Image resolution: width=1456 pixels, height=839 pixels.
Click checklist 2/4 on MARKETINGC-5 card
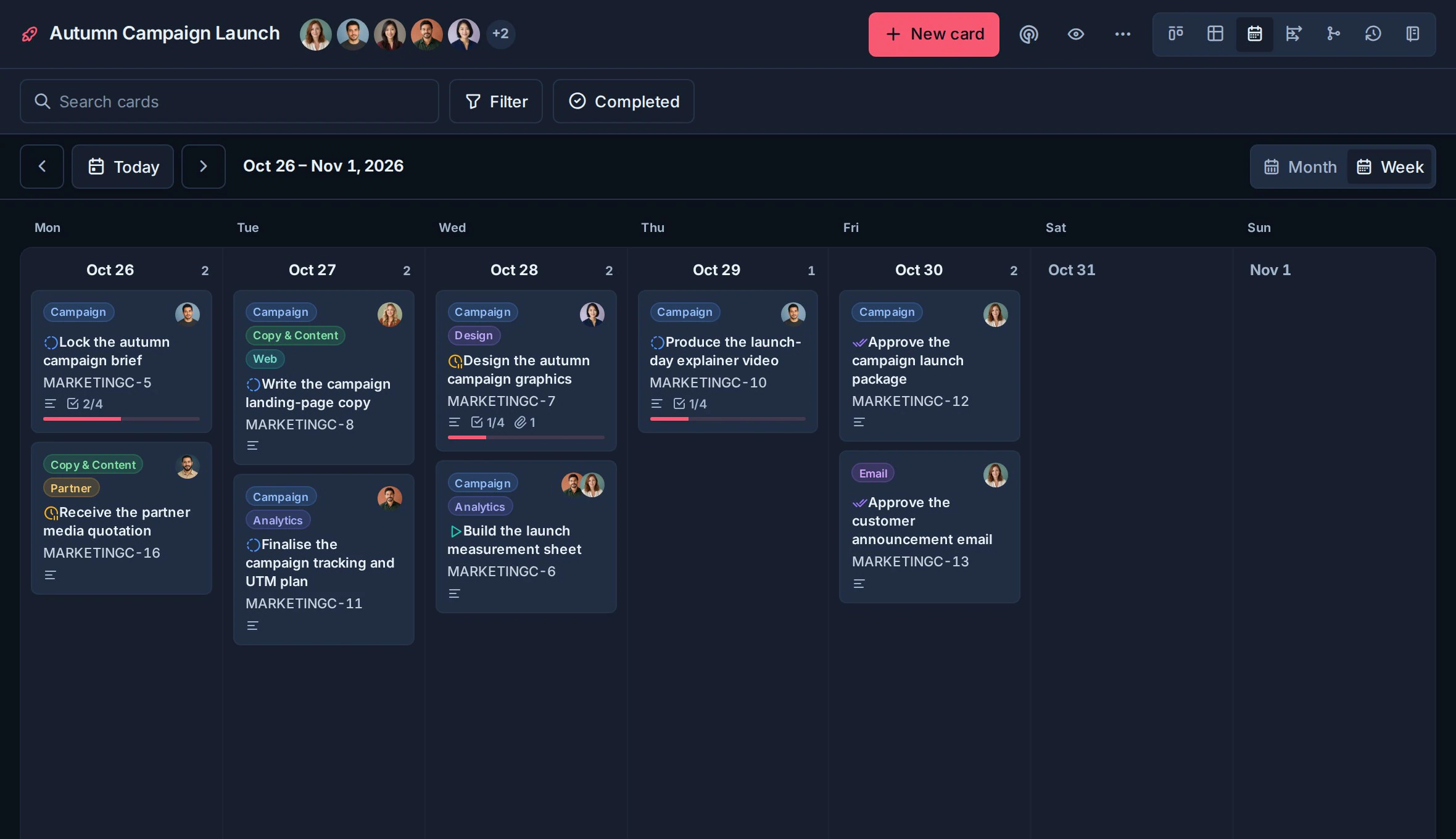[x=85, y=404]
